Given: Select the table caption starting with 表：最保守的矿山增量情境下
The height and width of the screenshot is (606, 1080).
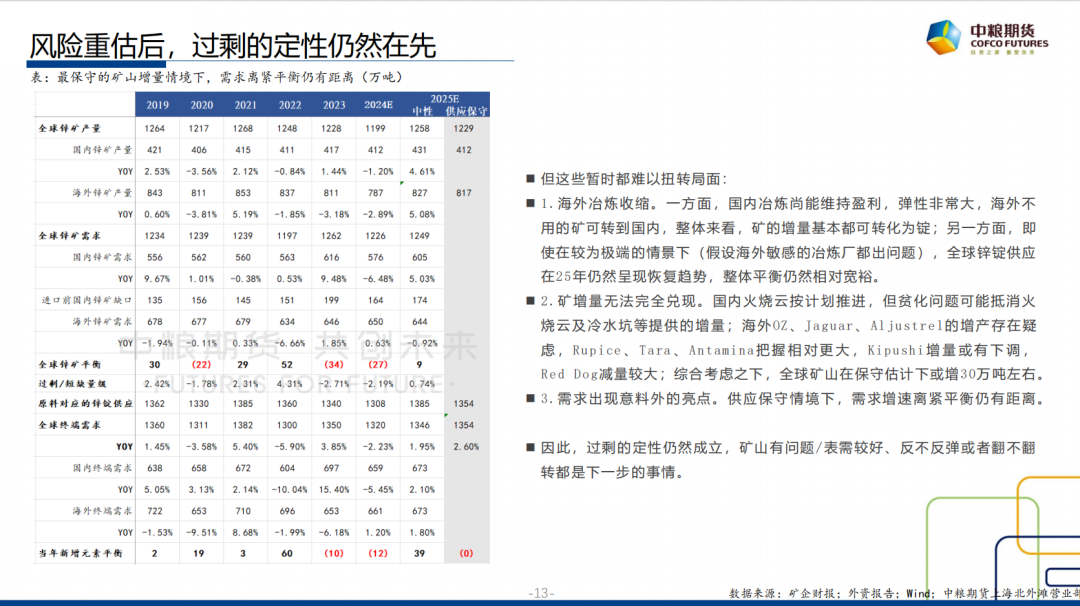Looking at the screenshot, I should pos(216,77).
